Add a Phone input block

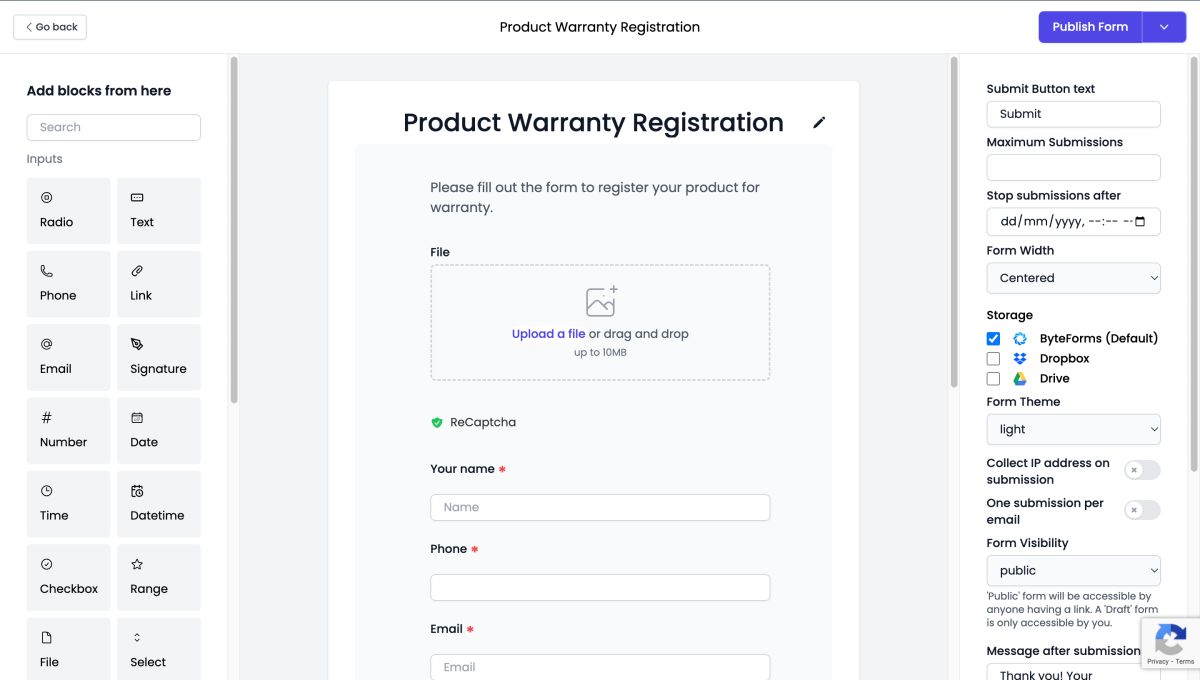(x=69, y=284)
